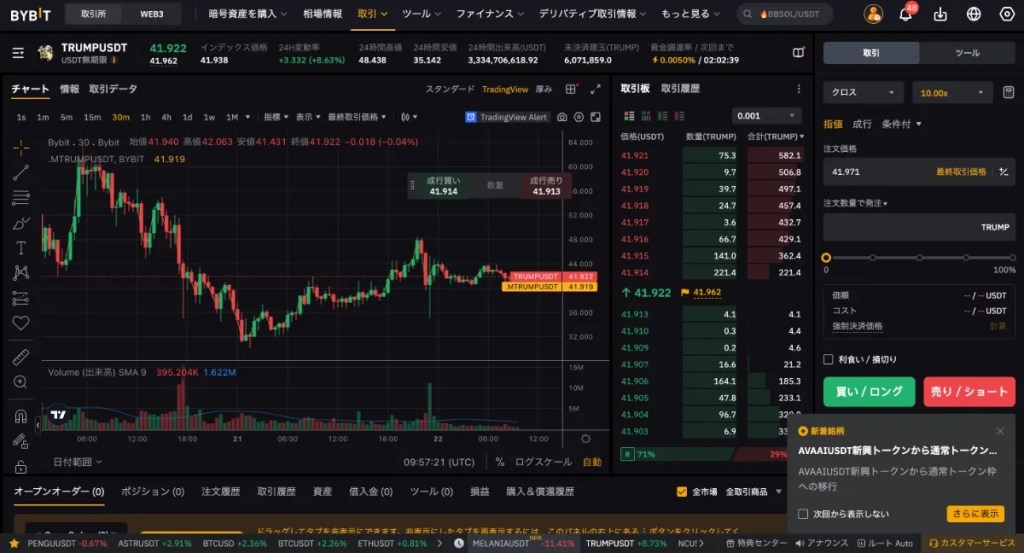Click the 売り / ショート button
Image resolution: width=1024 pixels, height=553 pixels.
(968, 391)
